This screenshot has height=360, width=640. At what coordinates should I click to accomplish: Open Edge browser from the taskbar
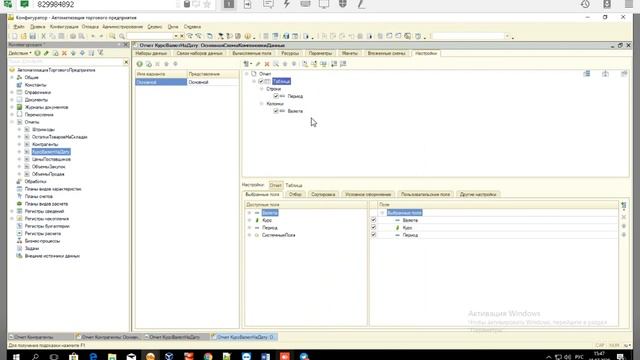[93, 357]
